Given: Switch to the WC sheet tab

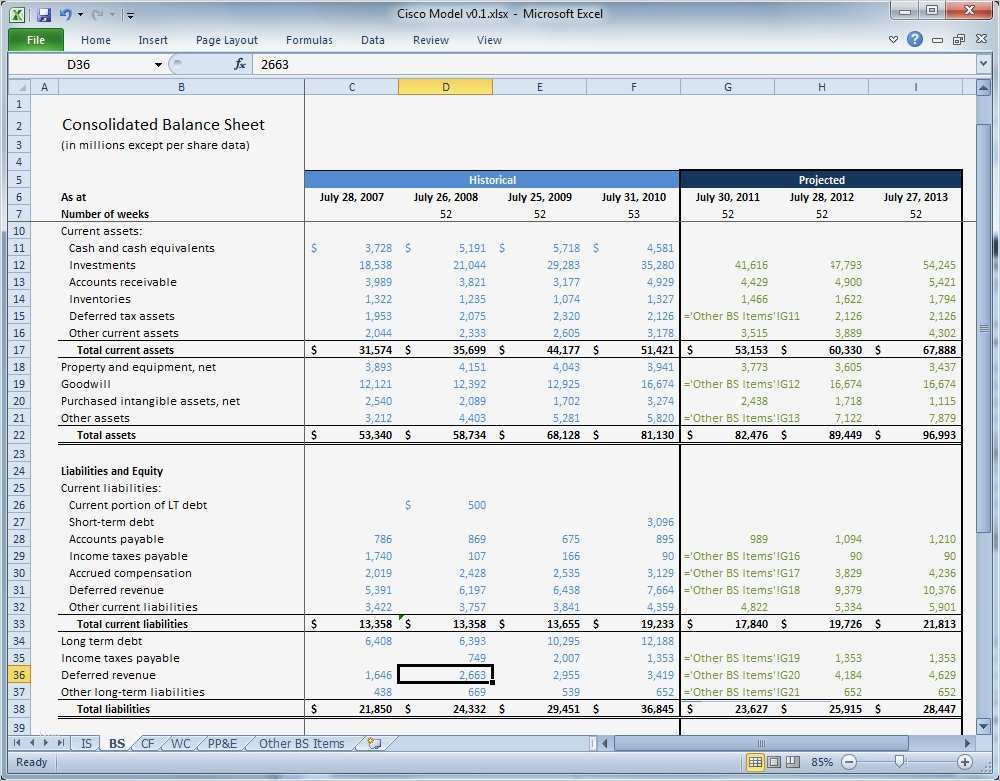Looking at the screenshot, I should tap(180, 743).
